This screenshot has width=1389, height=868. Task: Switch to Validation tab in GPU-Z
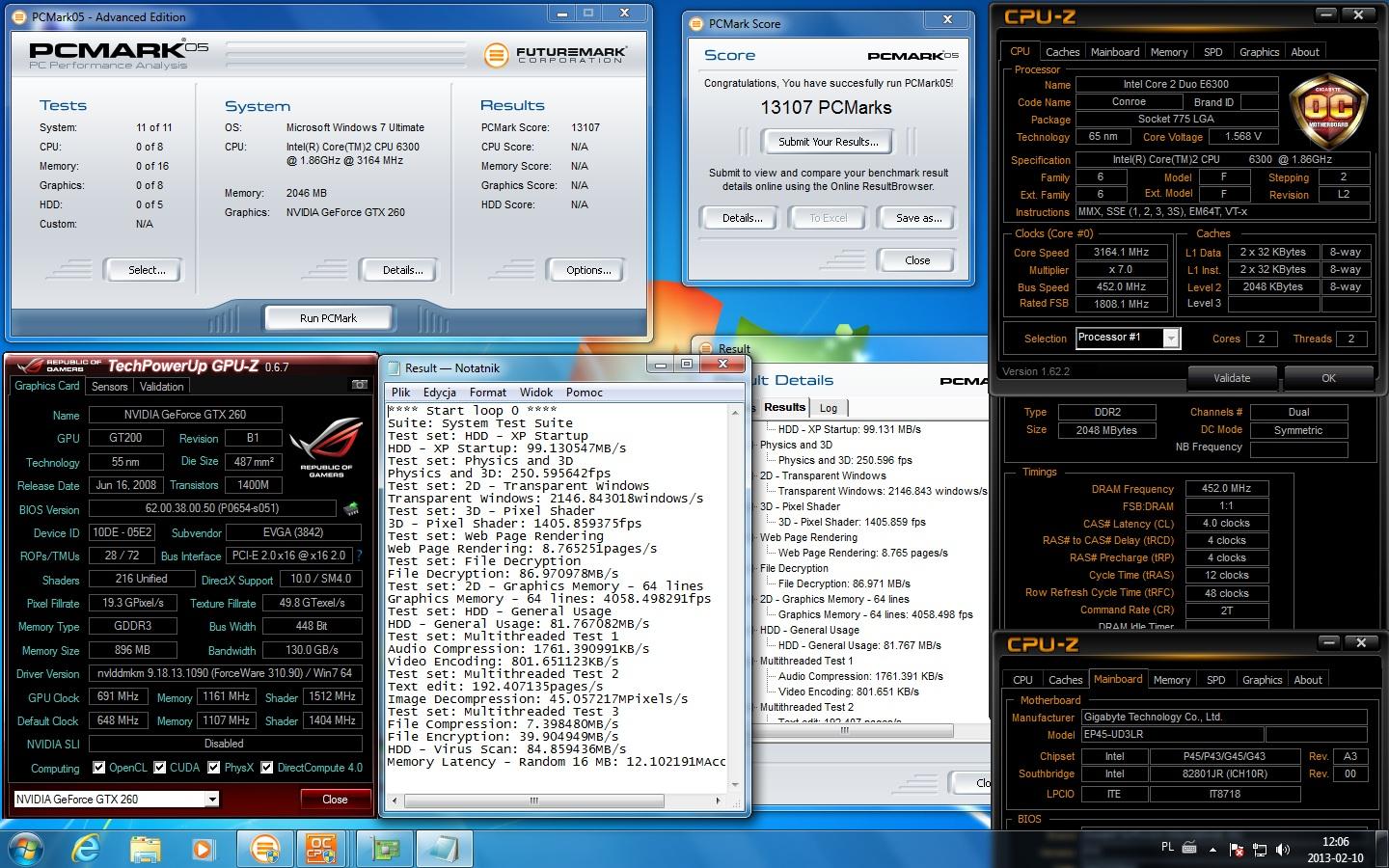[161, 386]
